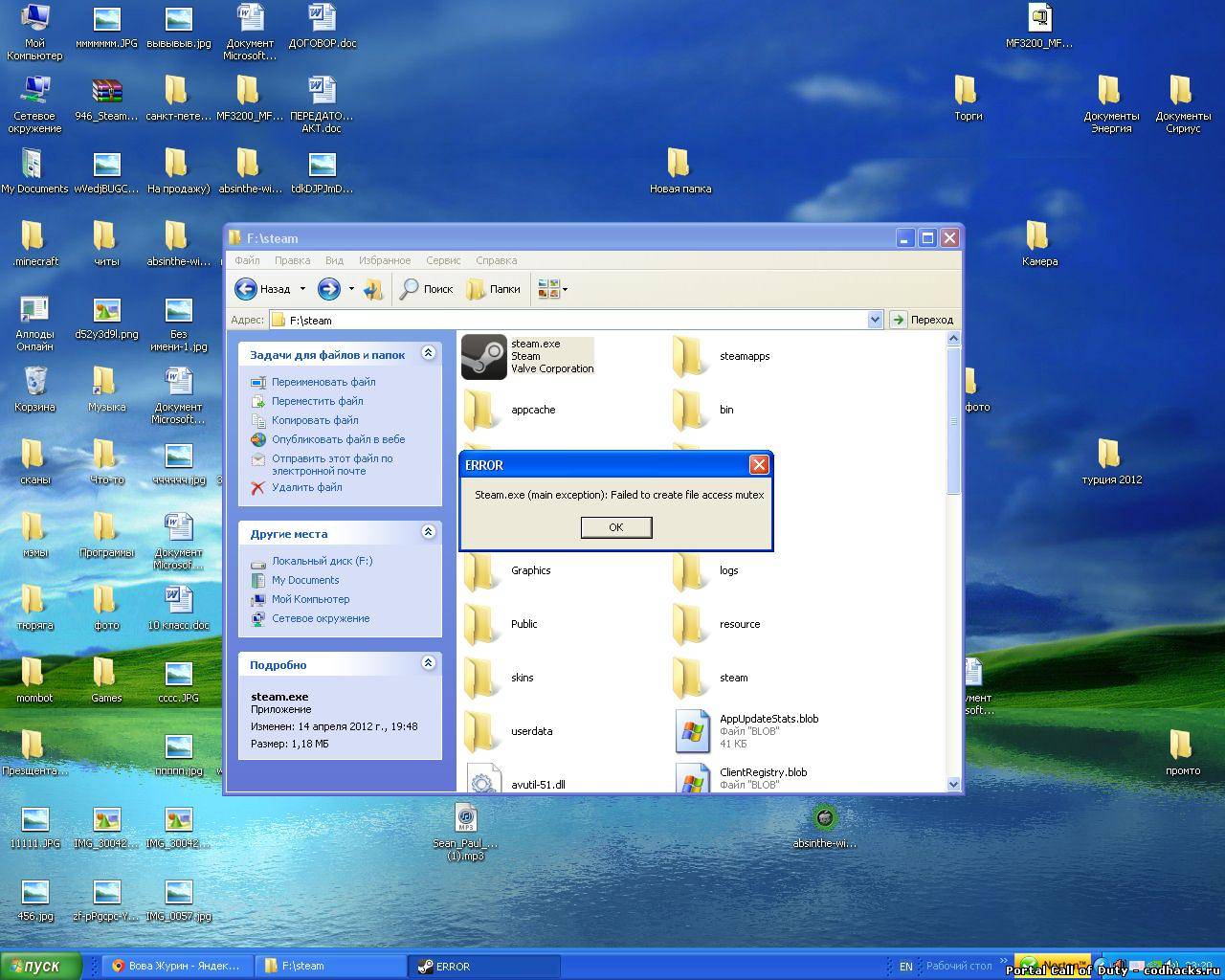Collapse the Другие места panel
The image size is (1225, 980).
click(428, 532)
